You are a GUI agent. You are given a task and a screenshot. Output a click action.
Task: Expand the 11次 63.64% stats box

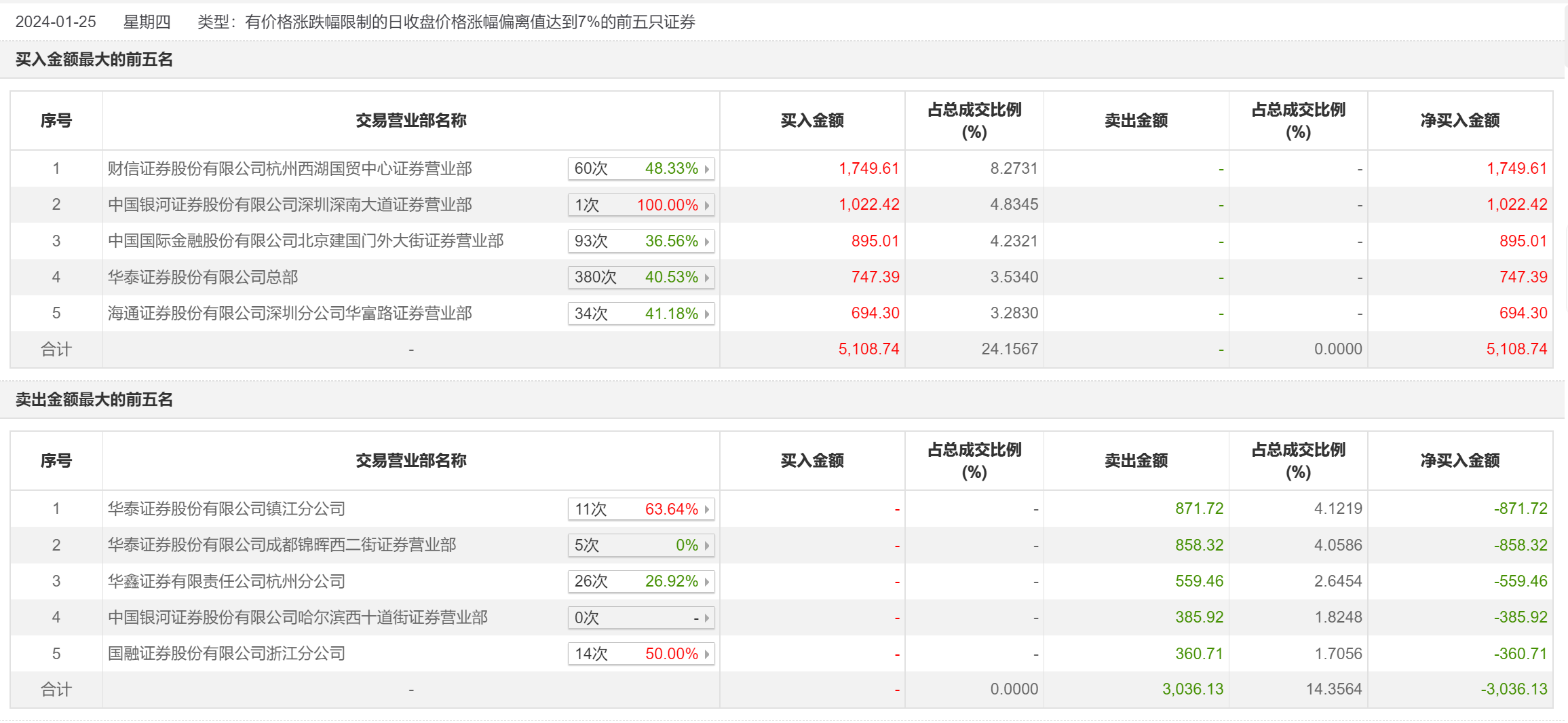[x=641, y=509]
